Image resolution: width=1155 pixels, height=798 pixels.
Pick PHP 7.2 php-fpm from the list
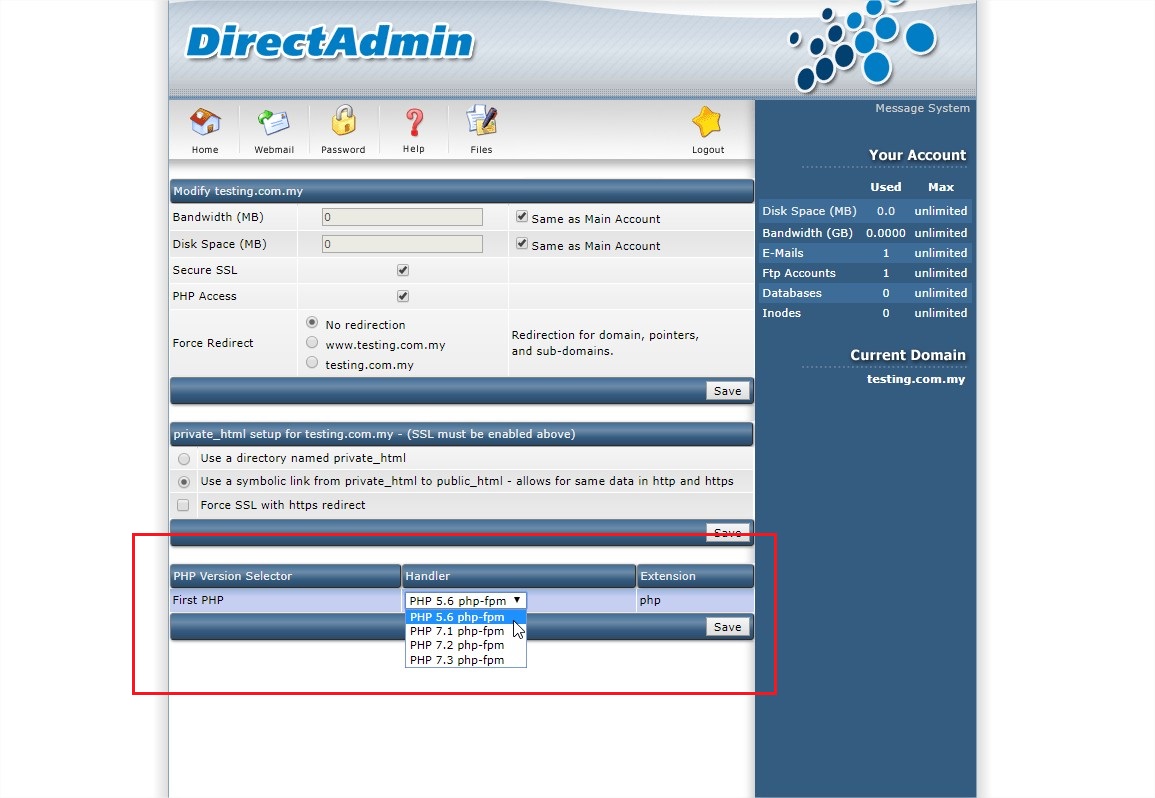click(x=466, y=645)
